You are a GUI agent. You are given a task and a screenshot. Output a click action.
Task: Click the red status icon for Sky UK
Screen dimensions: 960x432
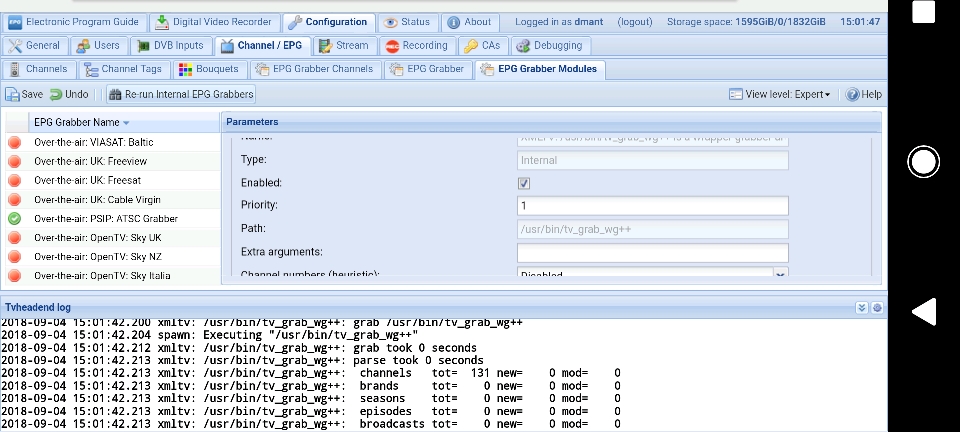pos(15,237)
